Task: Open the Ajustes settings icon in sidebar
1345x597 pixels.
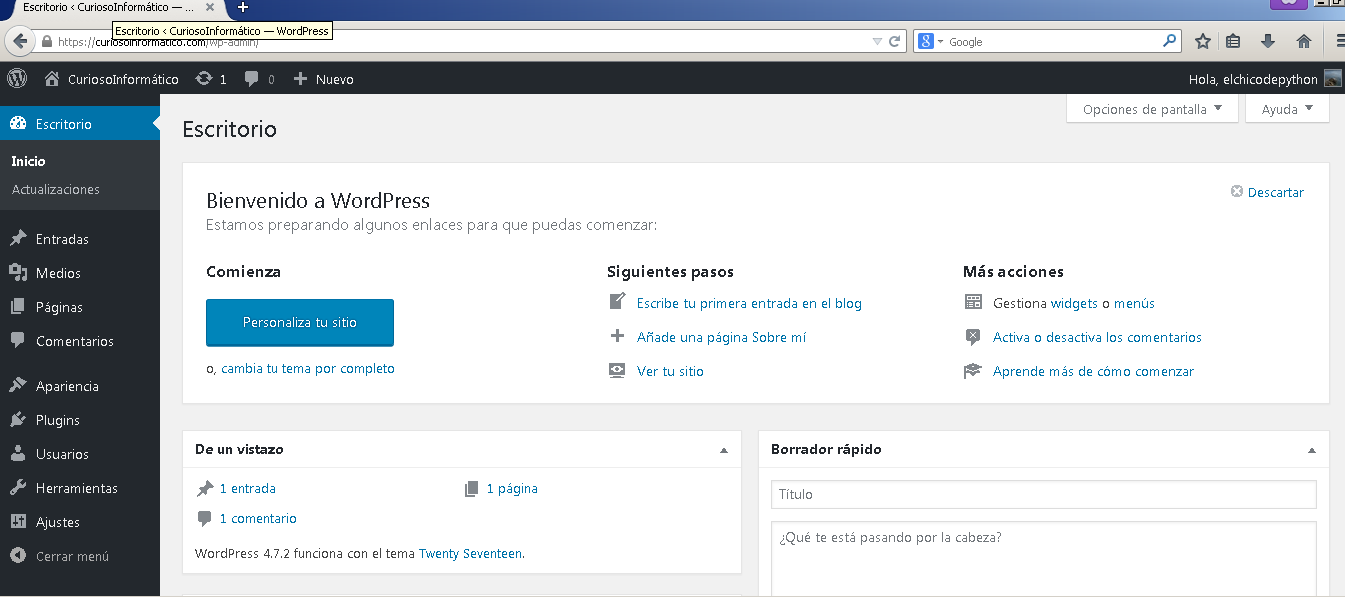Action: [x=17, y=522]
